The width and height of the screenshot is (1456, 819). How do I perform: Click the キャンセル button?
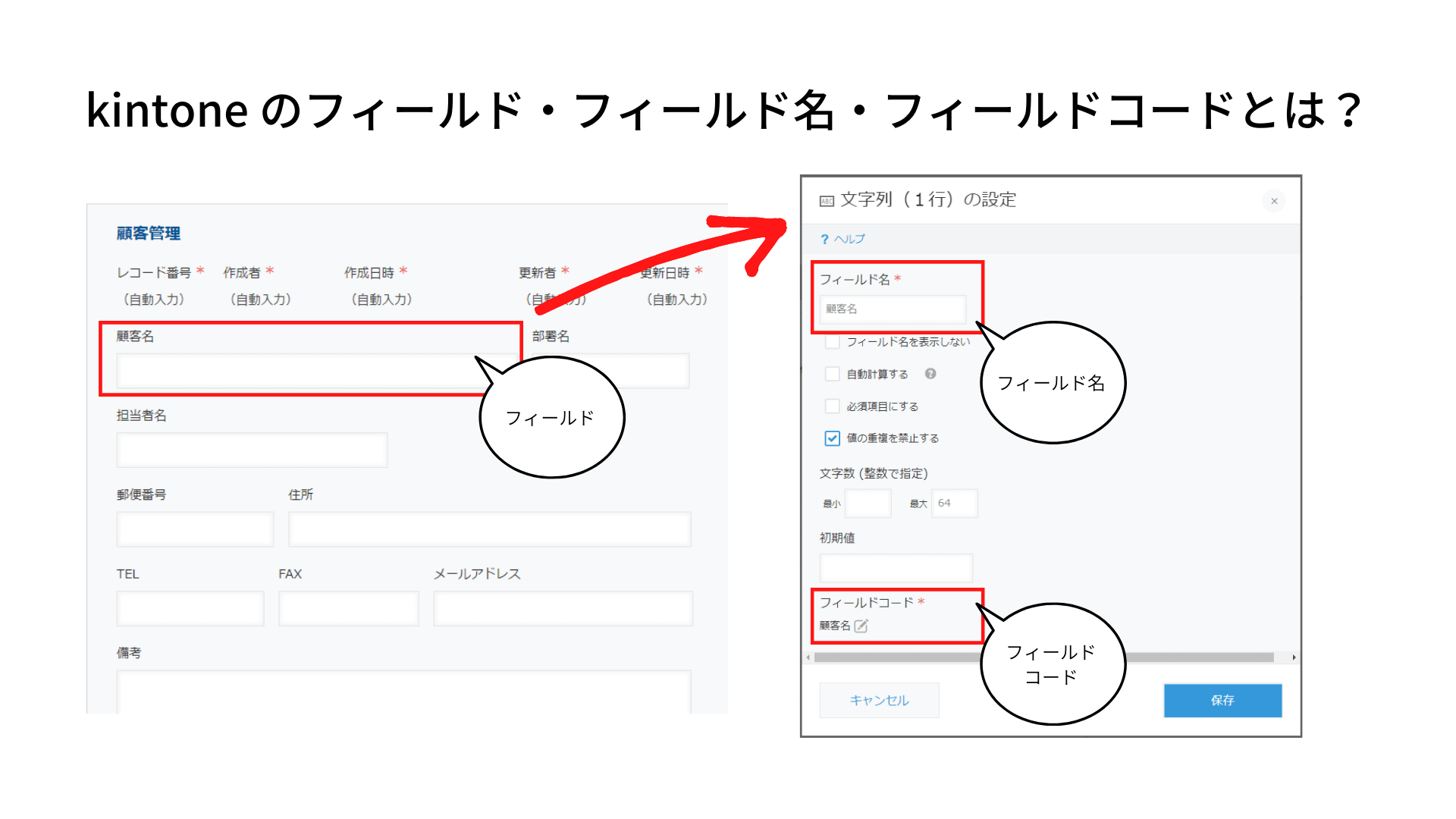pos(879,700)
